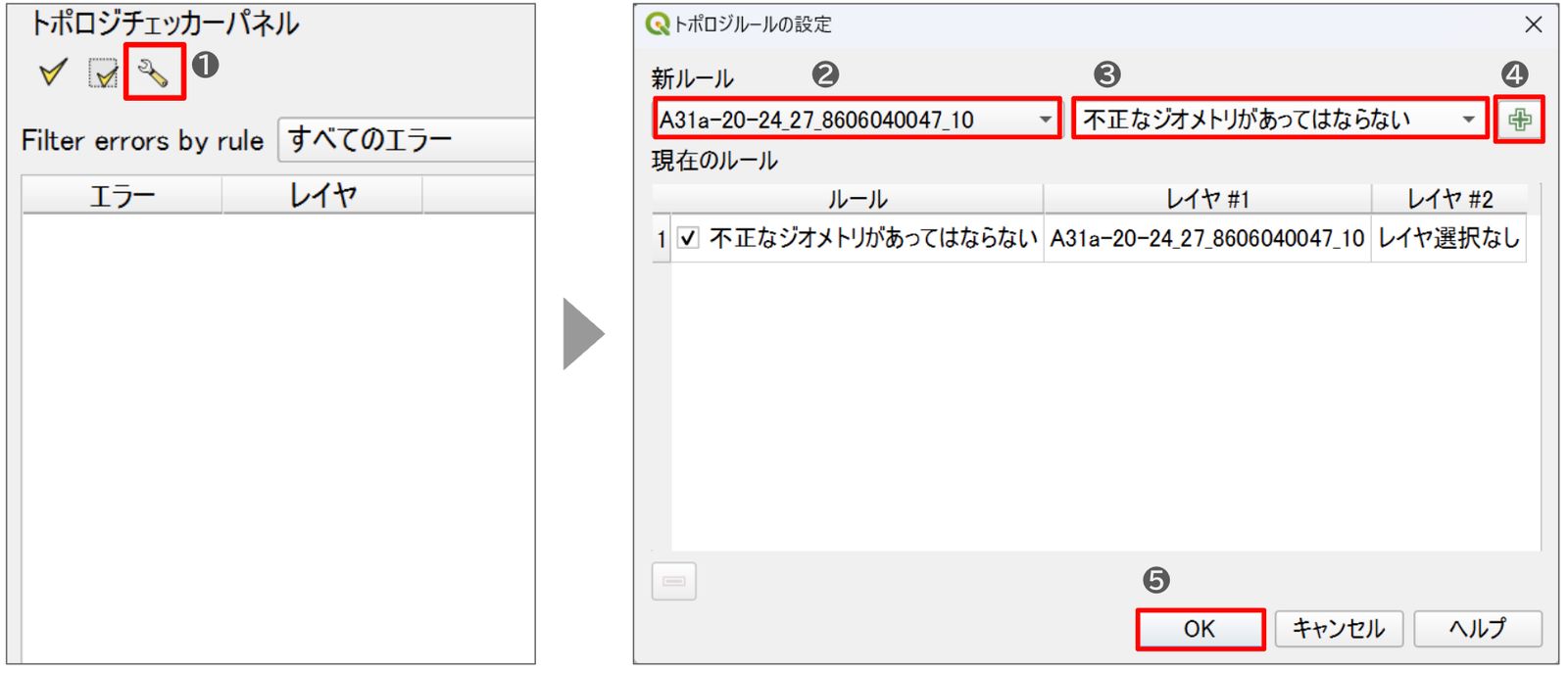Click the レイヤ #1 column header
Image resolution: width=1568 pixels, height=673 pixels.
(1207, 199)
